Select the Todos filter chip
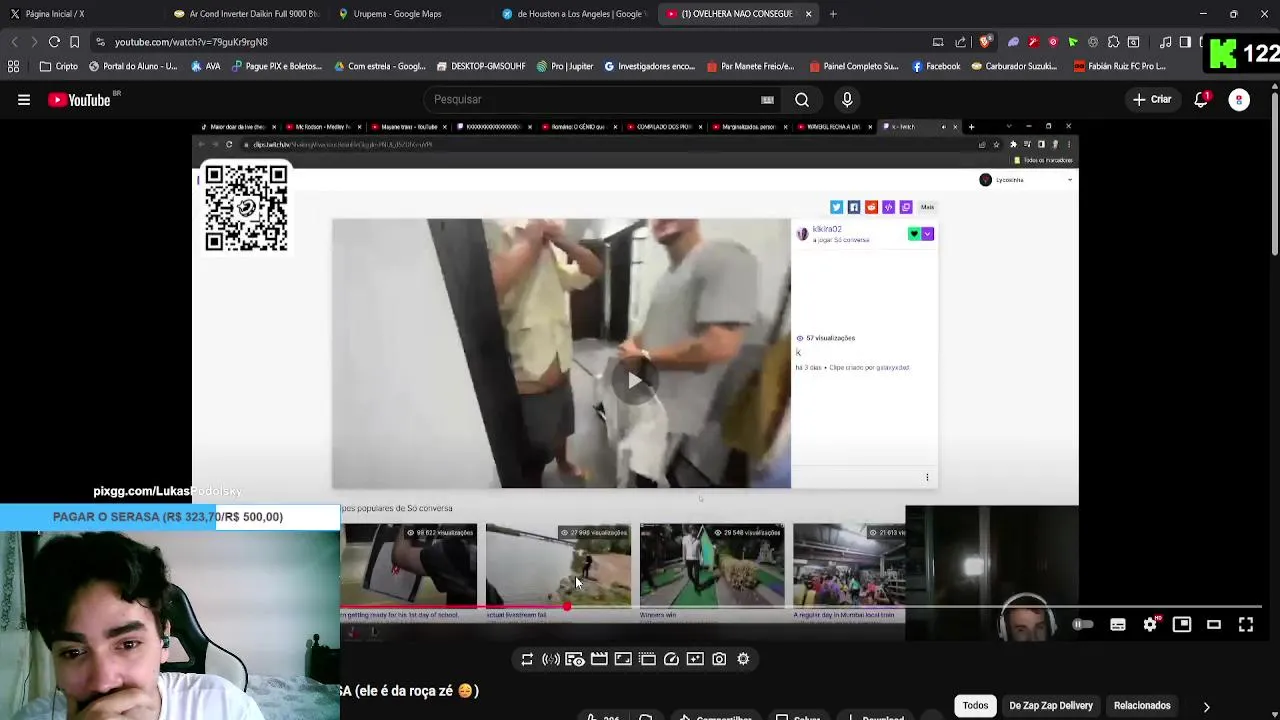This screenshot has height=720, width=1280. (975, 706)
